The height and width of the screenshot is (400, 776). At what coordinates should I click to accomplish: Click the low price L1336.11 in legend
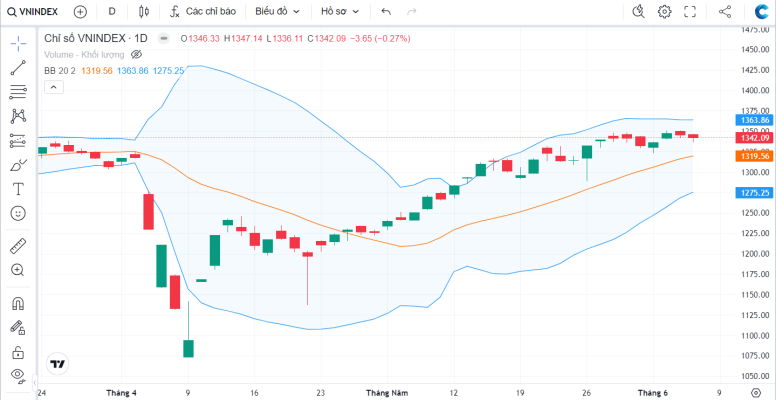(x=285, y=38)
